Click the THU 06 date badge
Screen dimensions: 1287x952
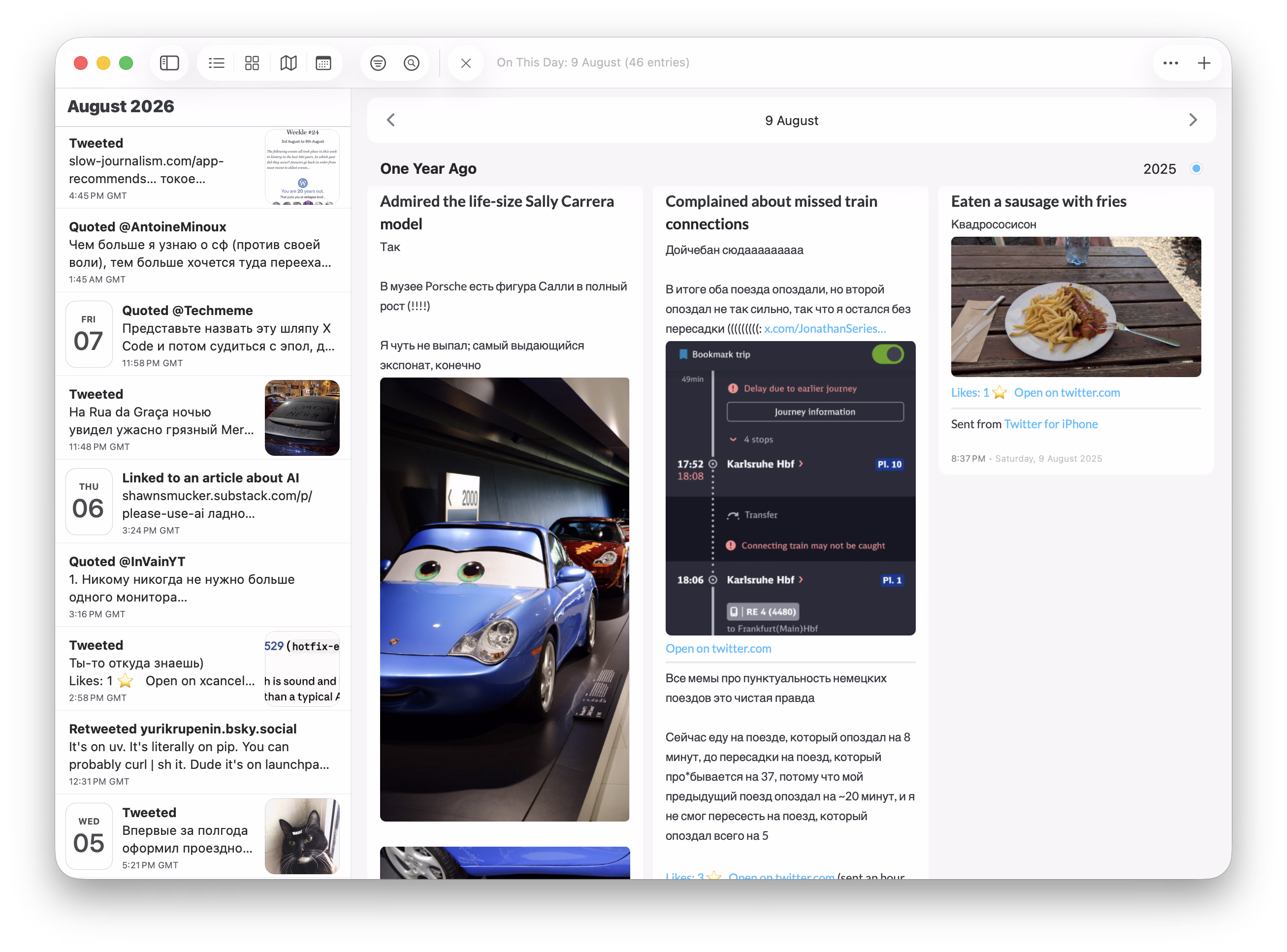coord(88,502)
